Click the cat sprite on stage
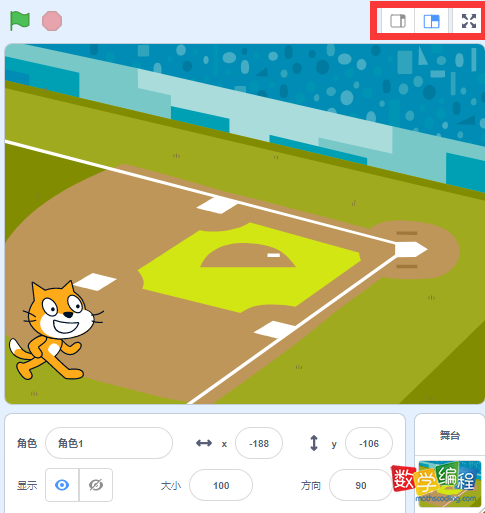 pos(56,331)
